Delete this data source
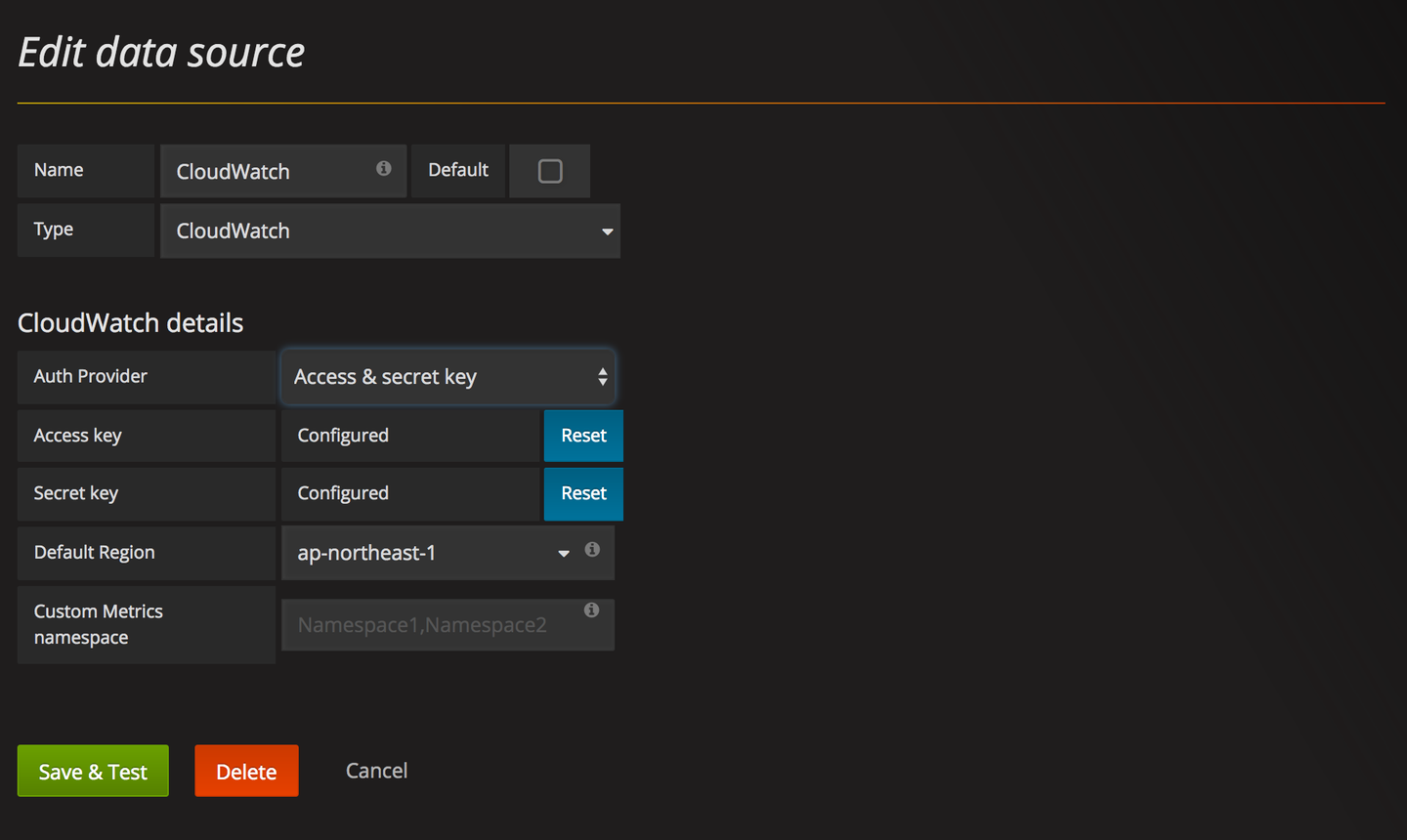 click(x=246, y=772)
